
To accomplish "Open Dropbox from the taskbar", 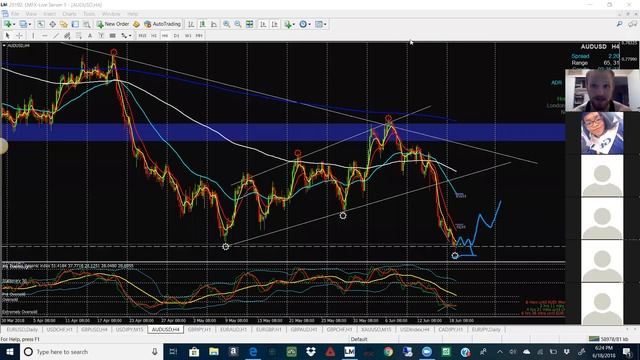I will pyautogui.click(x=311, y=351).
